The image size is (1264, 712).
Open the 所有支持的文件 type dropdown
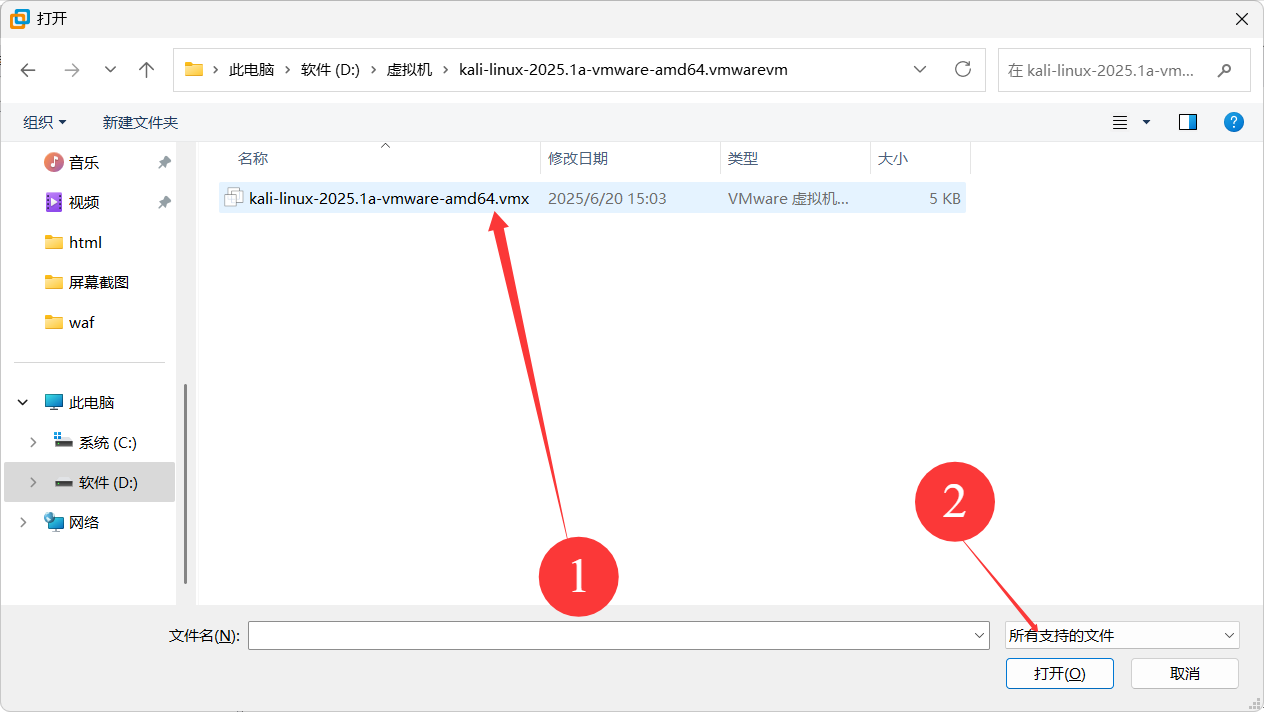pyautogui.click(x=1122, y=635)
